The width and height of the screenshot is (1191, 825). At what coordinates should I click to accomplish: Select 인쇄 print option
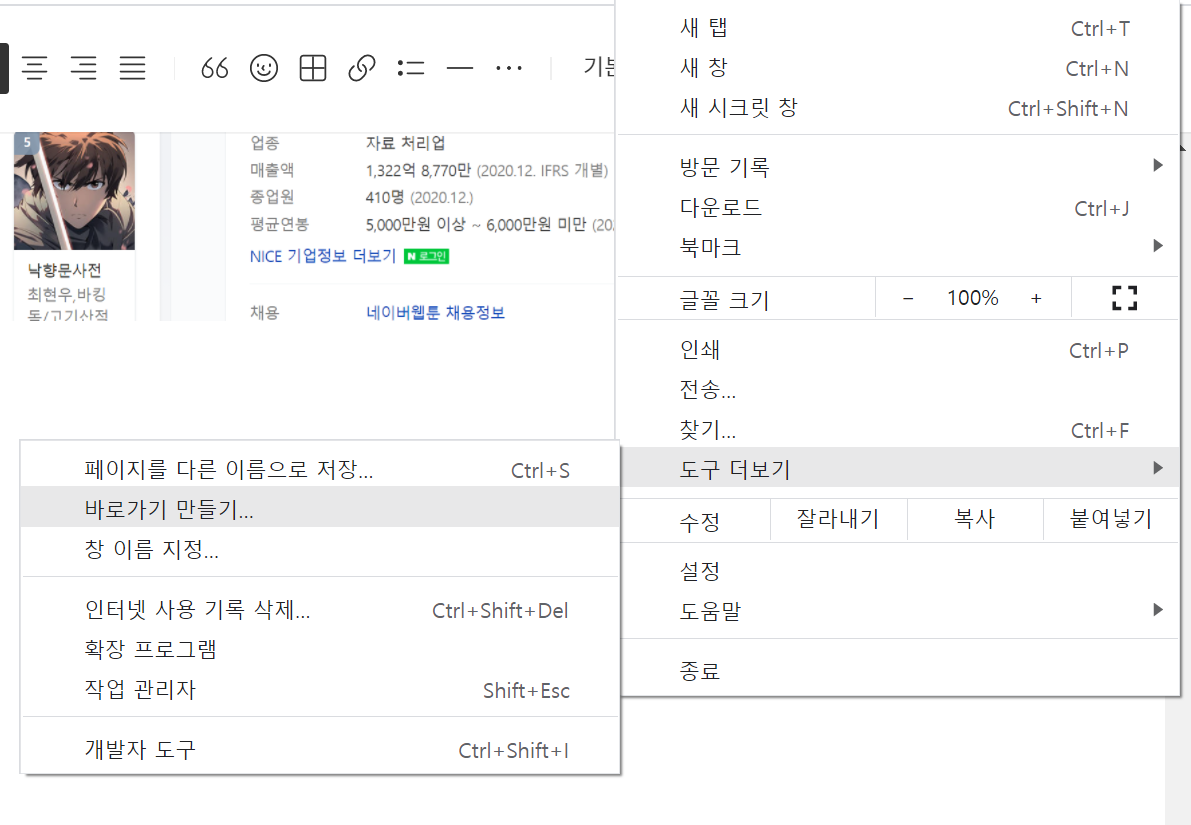point(899,350)
